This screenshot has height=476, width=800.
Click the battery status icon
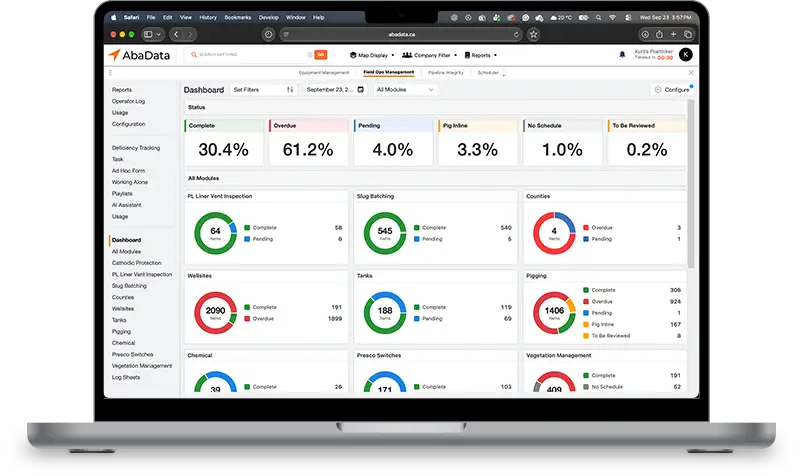coord(584,17)
